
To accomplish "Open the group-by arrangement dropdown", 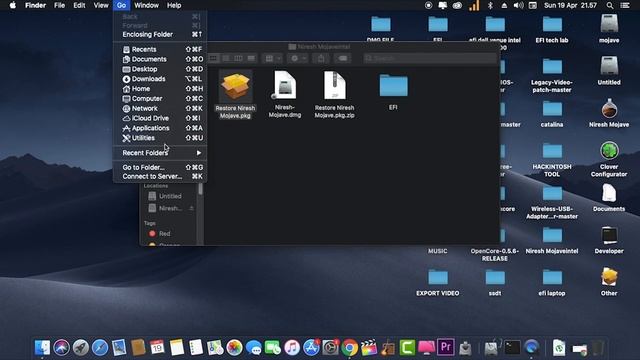I will point(273,58).
